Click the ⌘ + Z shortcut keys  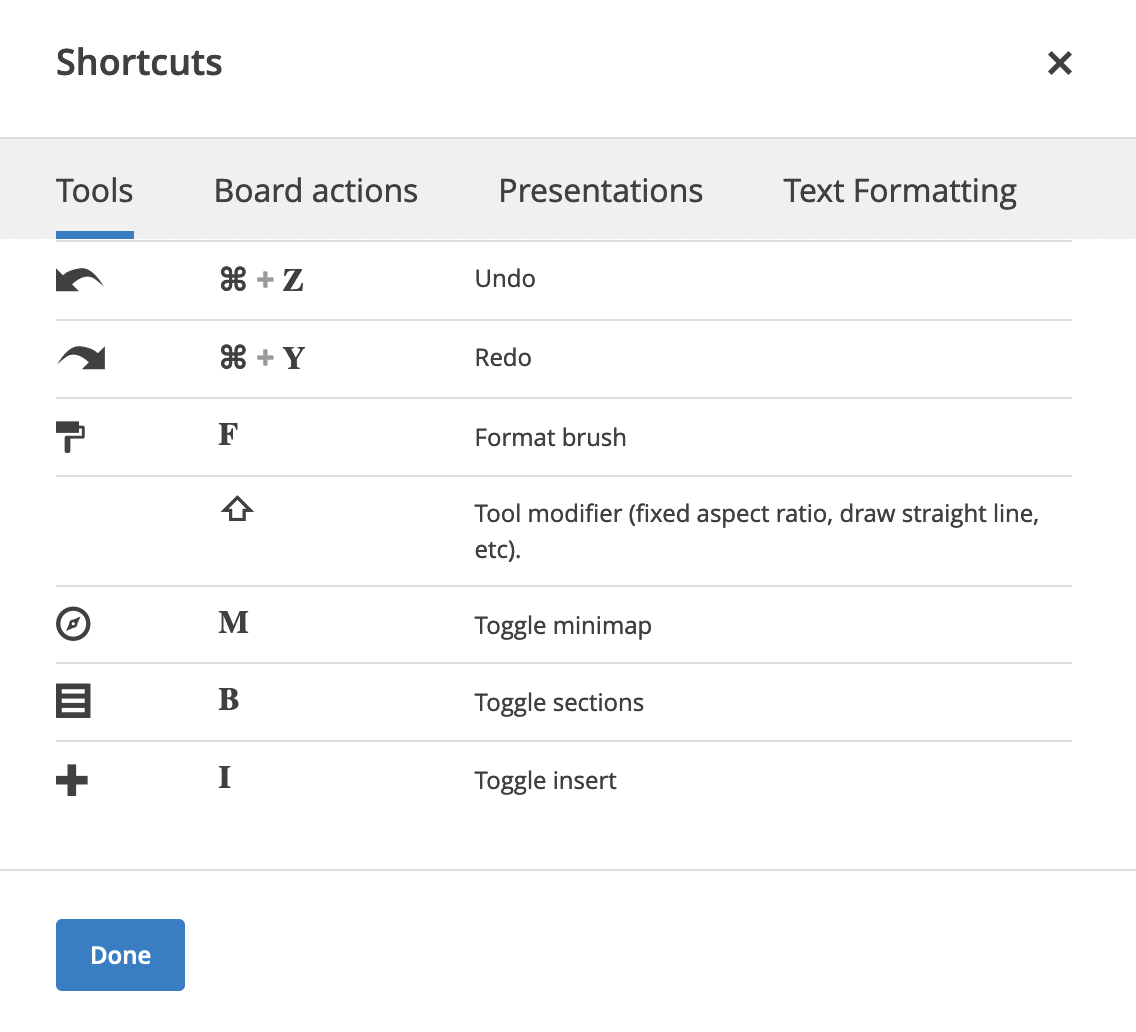[262, 280]
